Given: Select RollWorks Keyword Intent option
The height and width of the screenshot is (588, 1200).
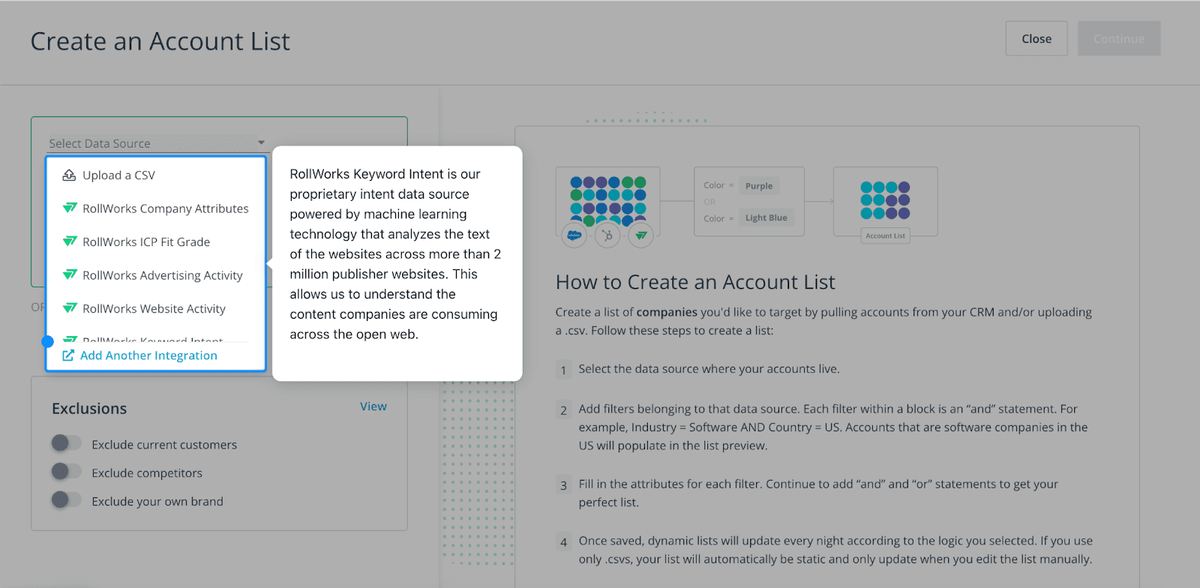Looking at the screenshot, I should (x=156, y=338).
